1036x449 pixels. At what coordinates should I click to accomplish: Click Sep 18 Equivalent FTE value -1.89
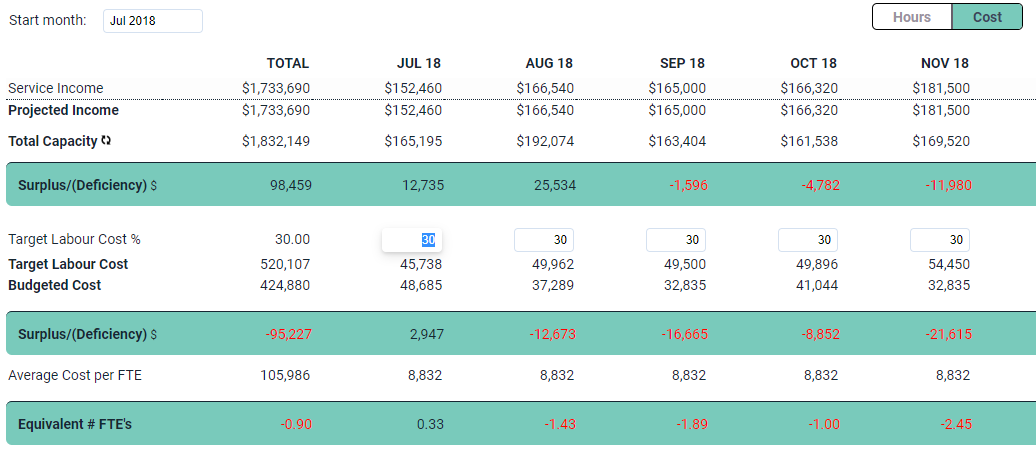(x=692, y=424)
